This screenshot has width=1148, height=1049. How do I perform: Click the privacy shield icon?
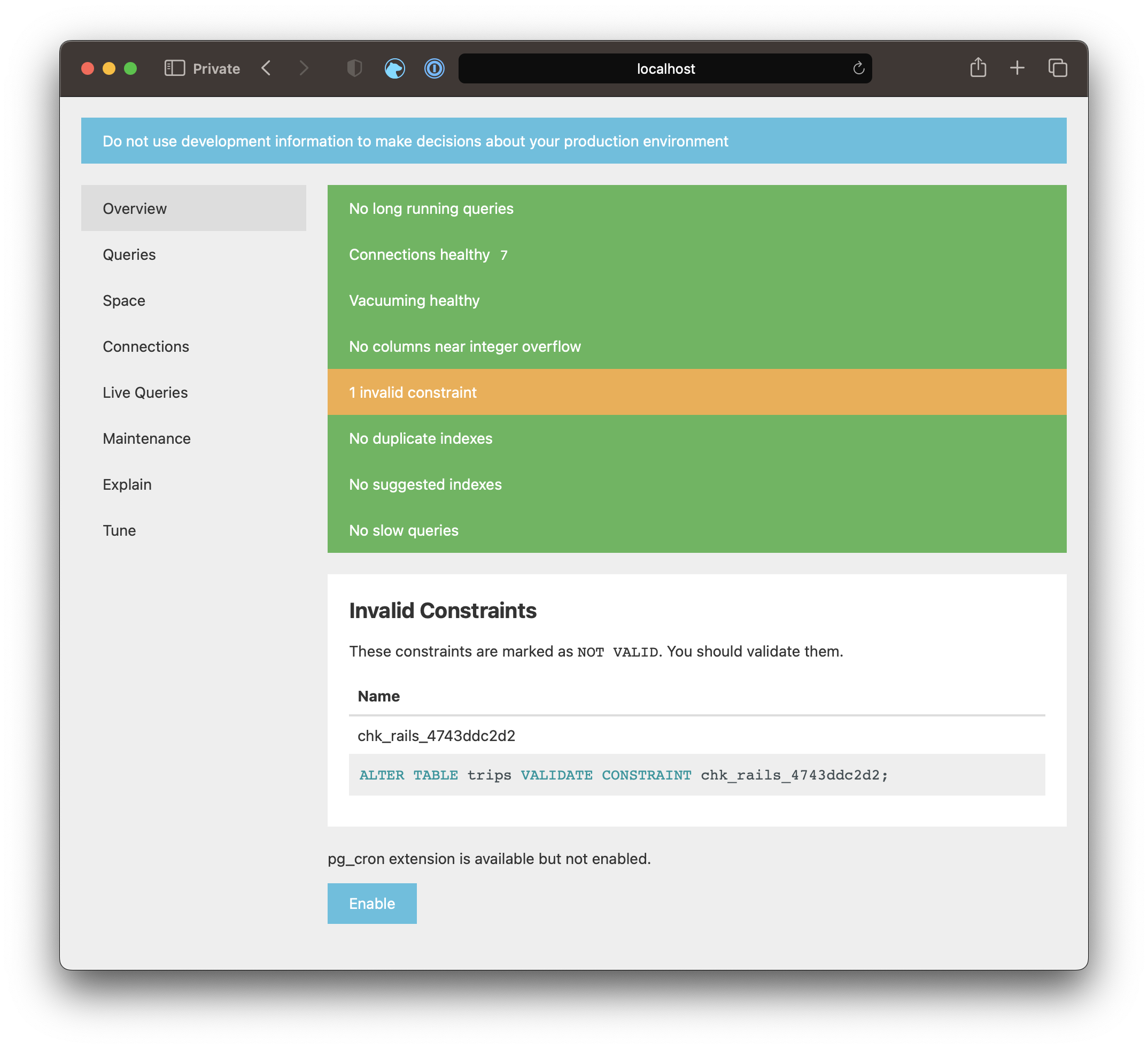(x=354, y=68)
